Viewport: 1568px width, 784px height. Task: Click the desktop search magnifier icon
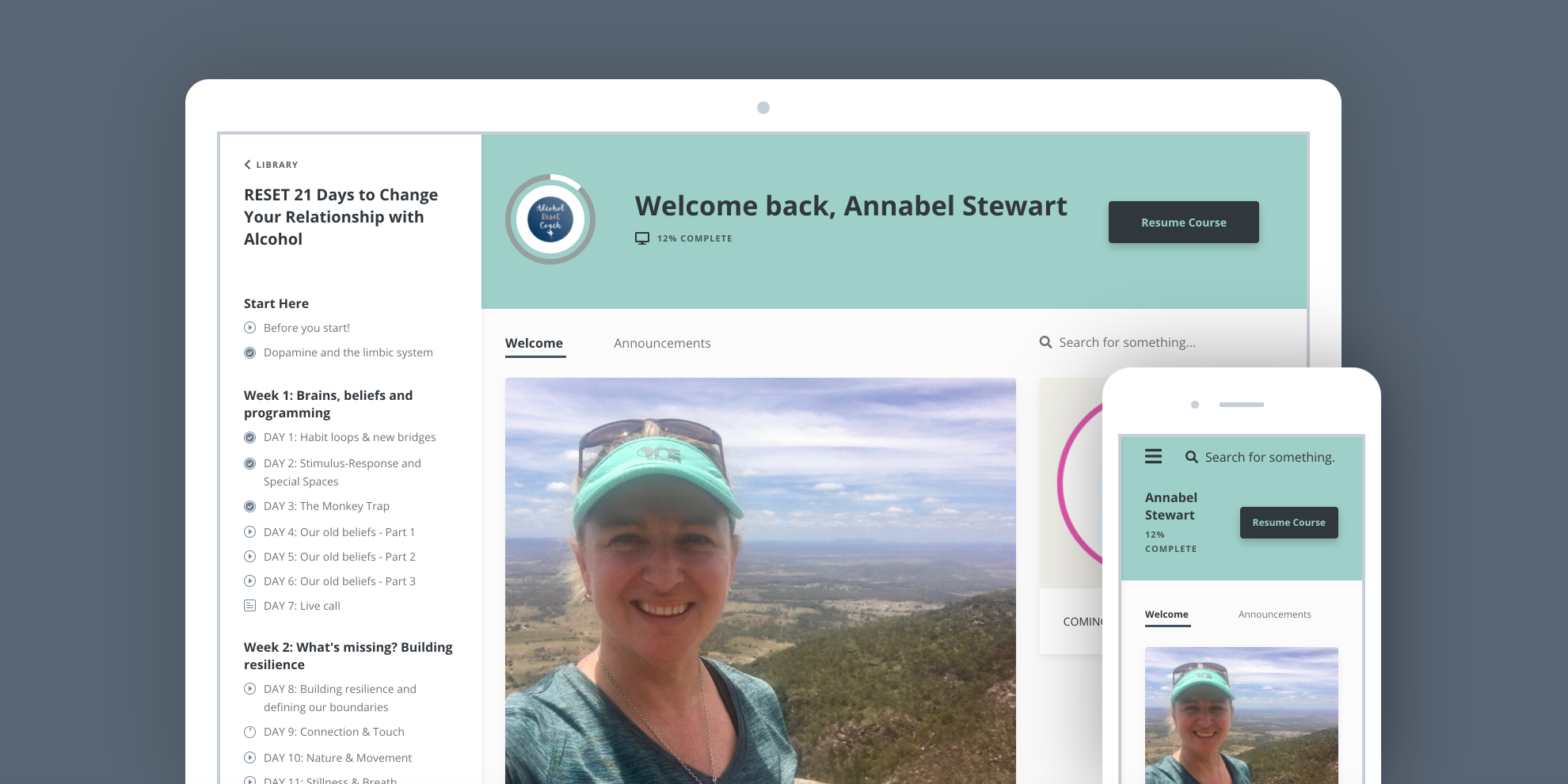[1045, 342]
